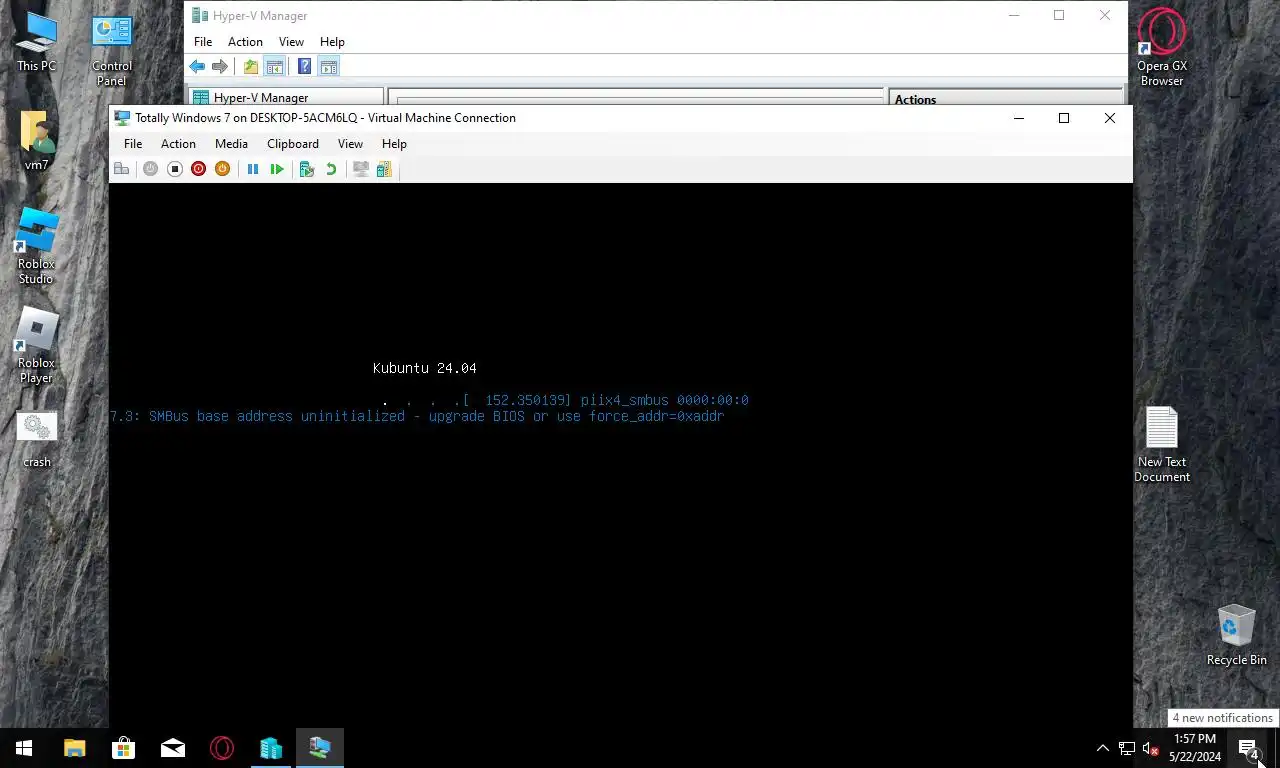Click the Kubuntu 24.04 boot text
The height and width of the screenshot is (768, 1280).
pyautogui.click(x=424, y=368)
